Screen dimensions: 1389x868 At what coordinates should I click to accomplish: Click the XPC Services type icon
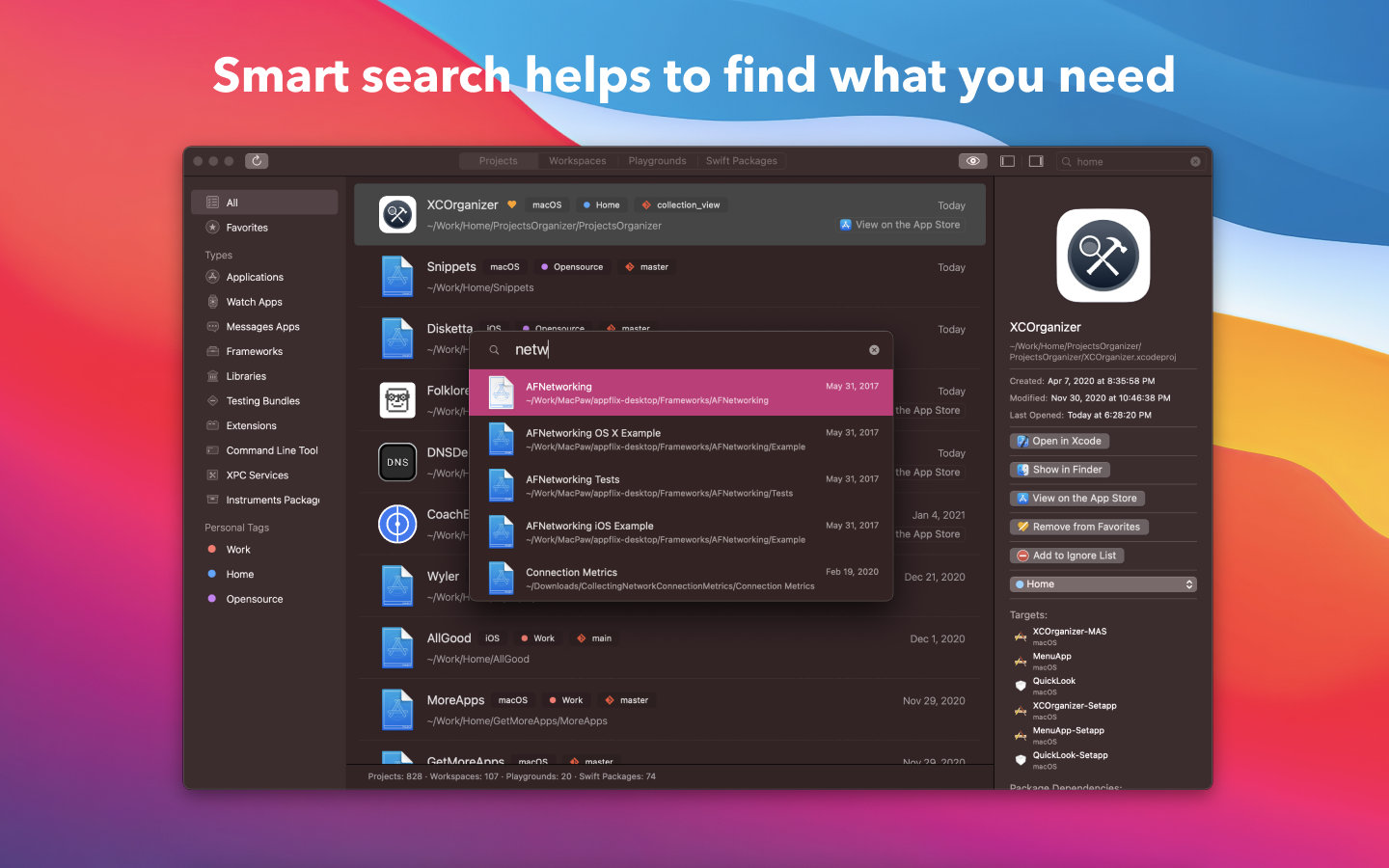click(213, 475)
